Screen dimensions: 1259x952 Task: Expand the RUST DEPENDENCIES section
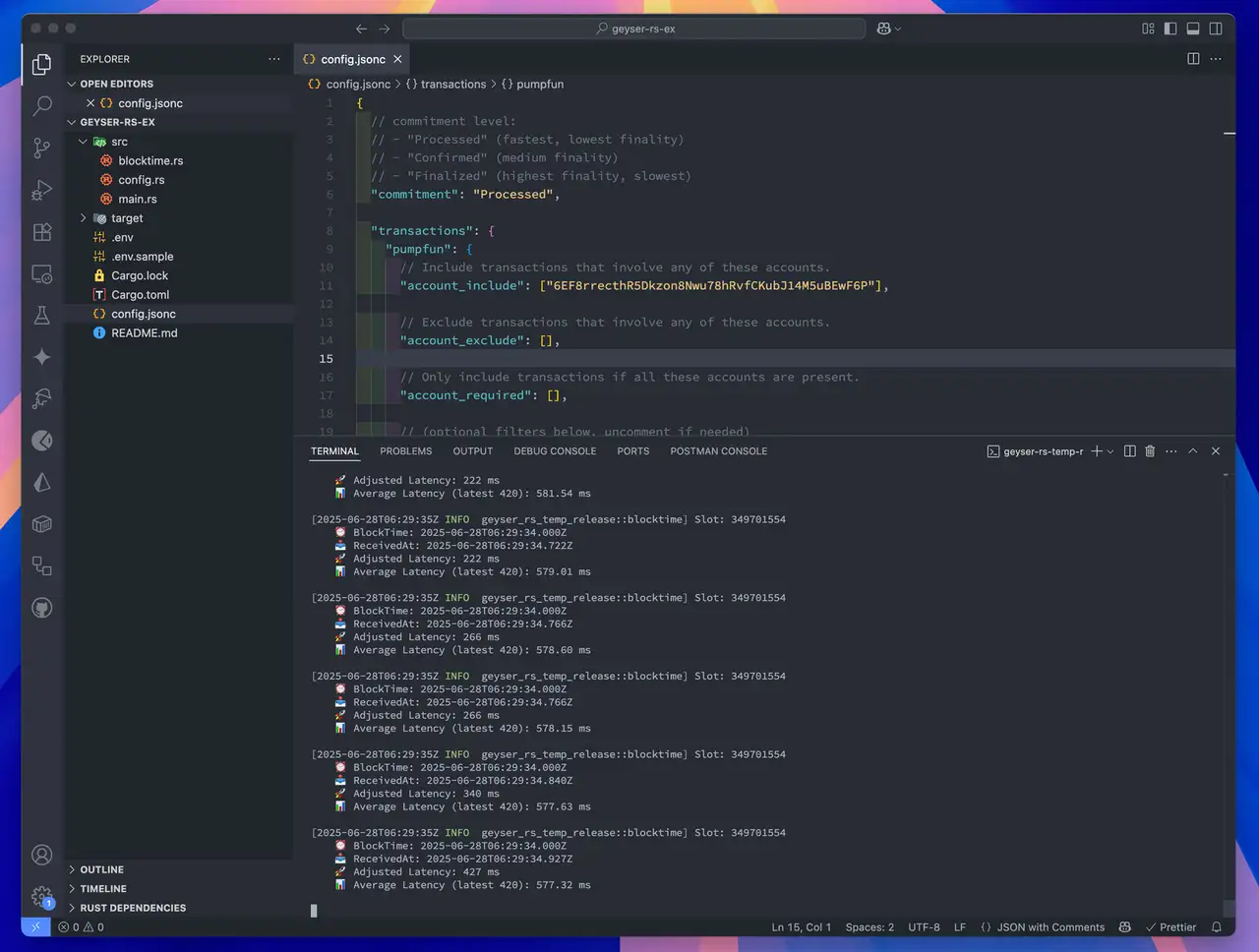tap(132, 907)
